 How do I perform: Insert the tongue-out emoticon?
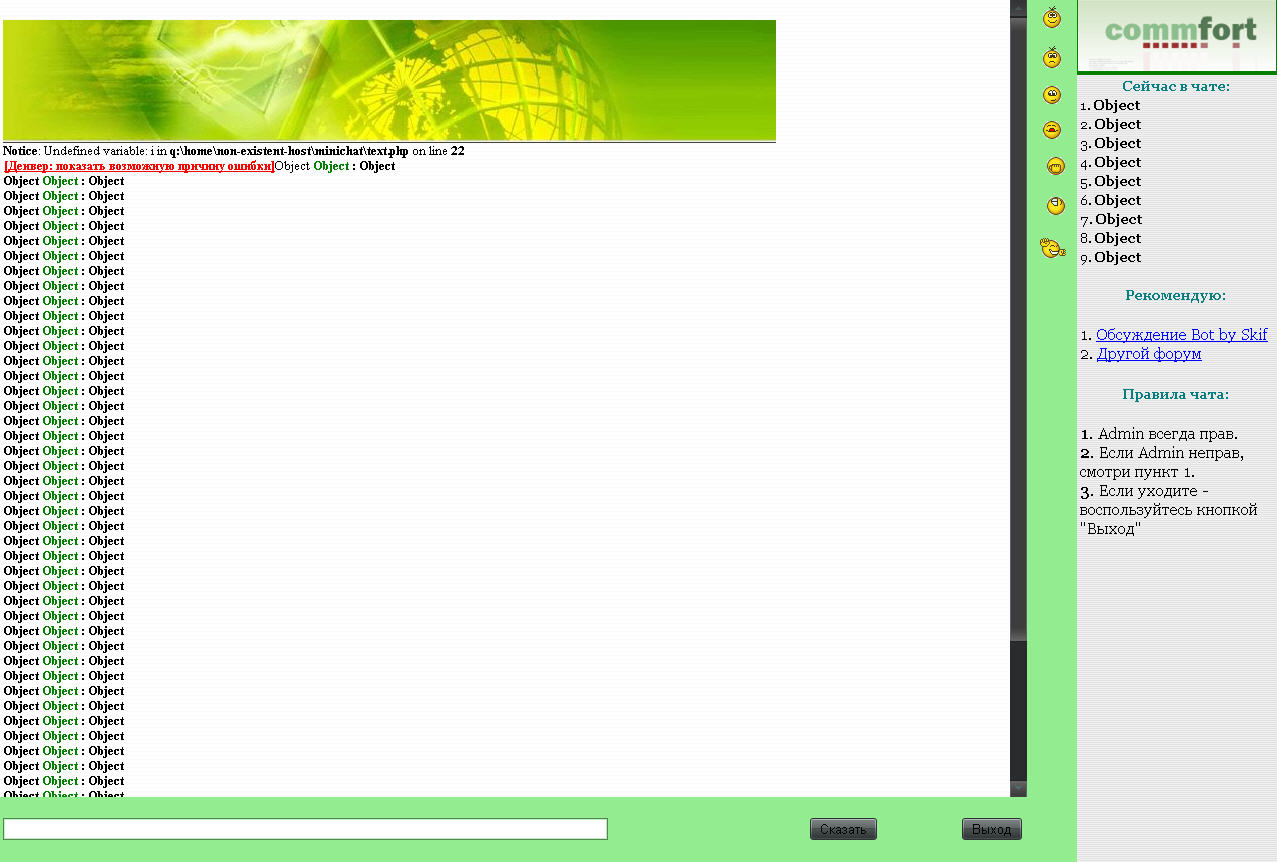click(1052, 130)
